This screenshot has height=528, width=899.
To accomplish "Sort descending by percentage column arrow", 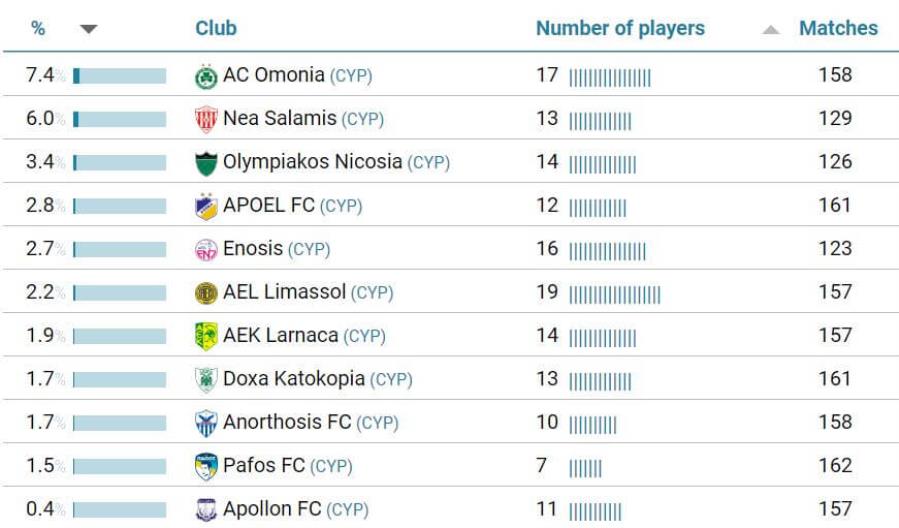I will [88, 29].
